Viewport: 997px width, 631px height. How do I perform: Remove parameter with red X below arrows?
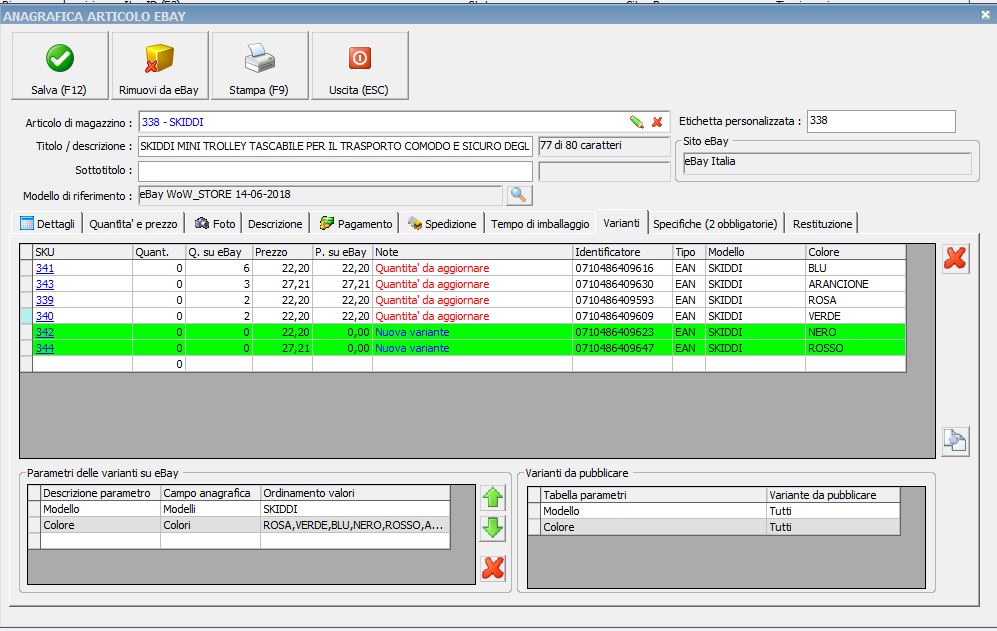pyautogui.click(x=493, y=568)
